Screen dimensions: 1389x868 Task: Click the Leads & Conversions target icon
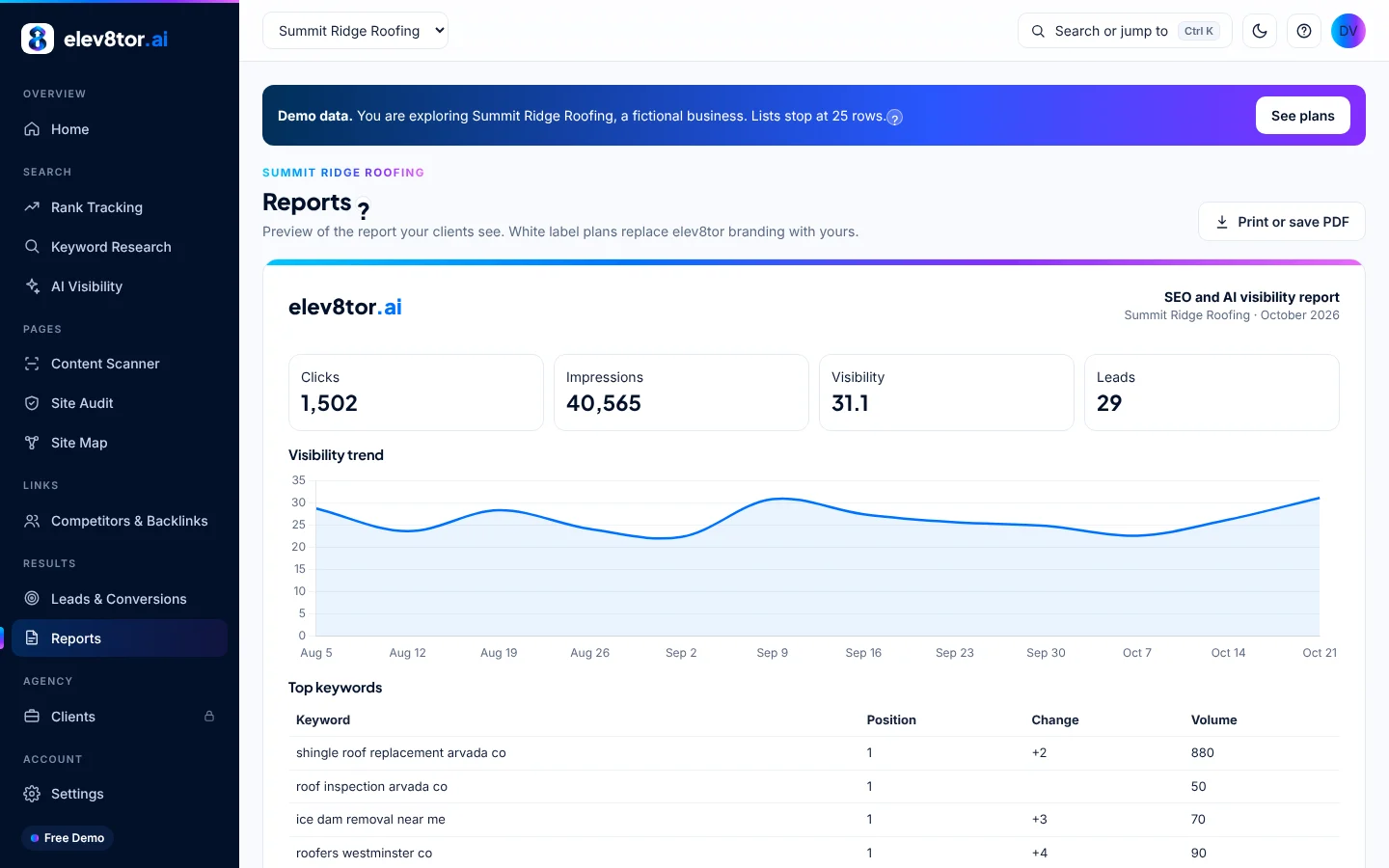tap(32, 599)
